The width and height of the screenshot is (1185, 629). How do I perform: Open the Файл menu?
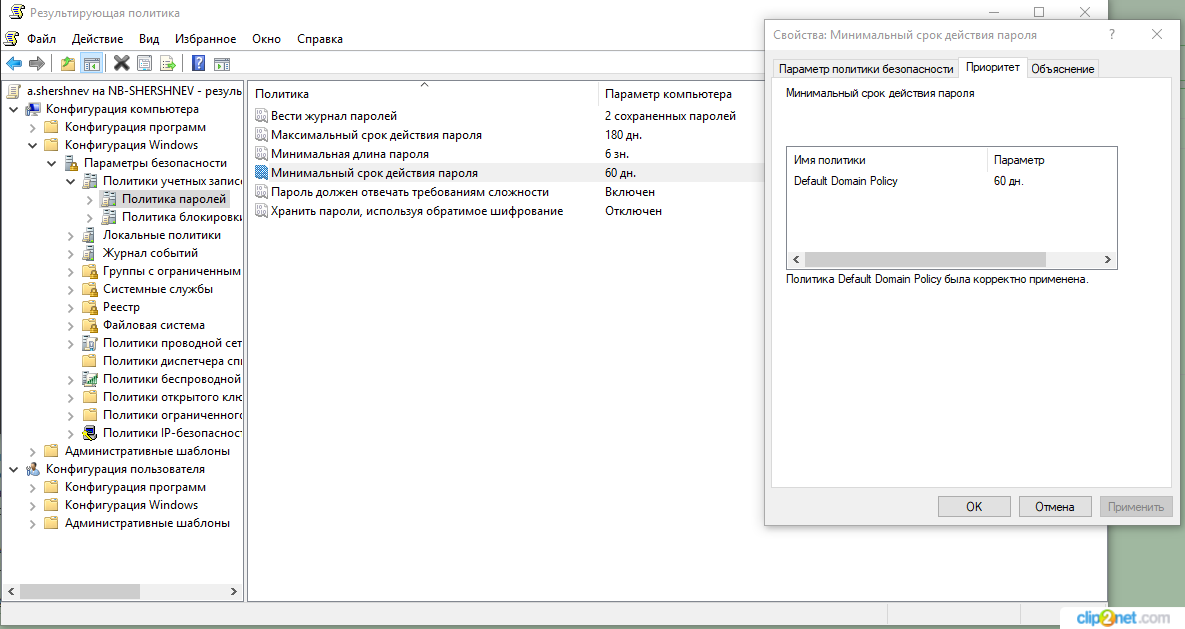42,39
